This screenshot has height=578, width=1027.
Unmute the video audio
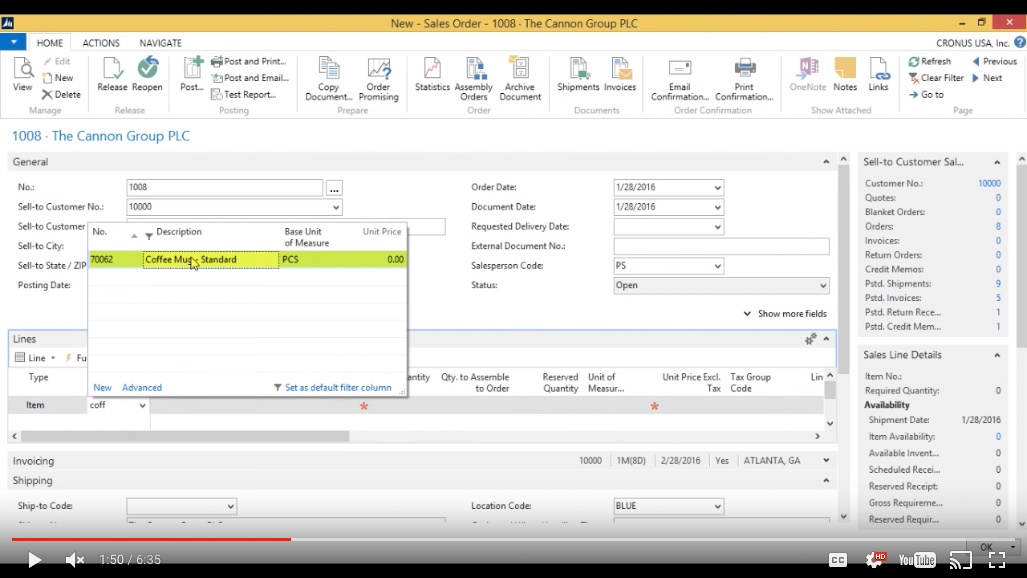pos(75,560)
